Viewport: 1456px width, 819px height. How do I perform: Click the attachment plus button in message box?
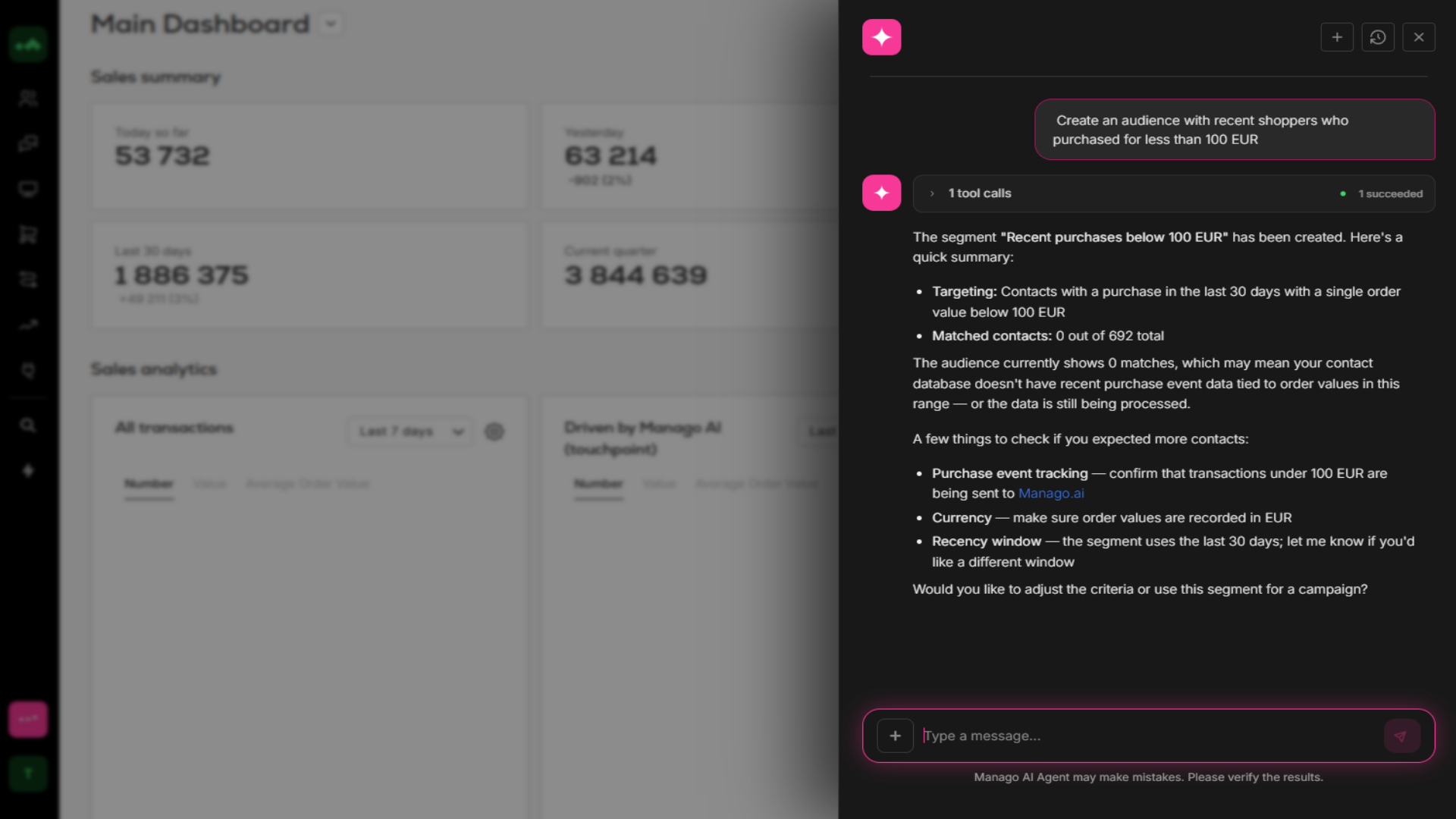895,736
